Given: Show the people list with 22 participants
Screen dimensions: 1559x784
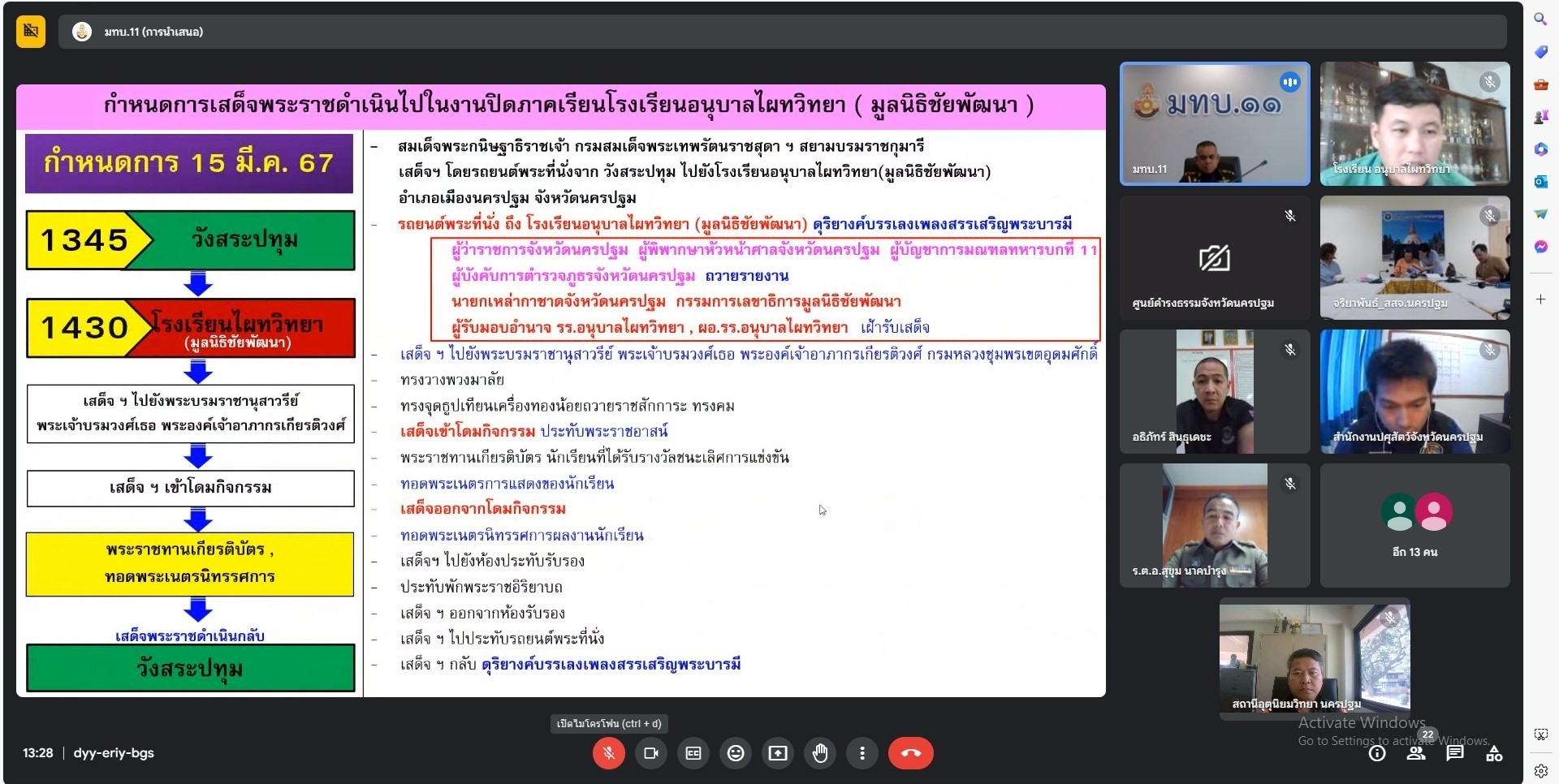Looking at the screenshot, I should coord(1416,754).
